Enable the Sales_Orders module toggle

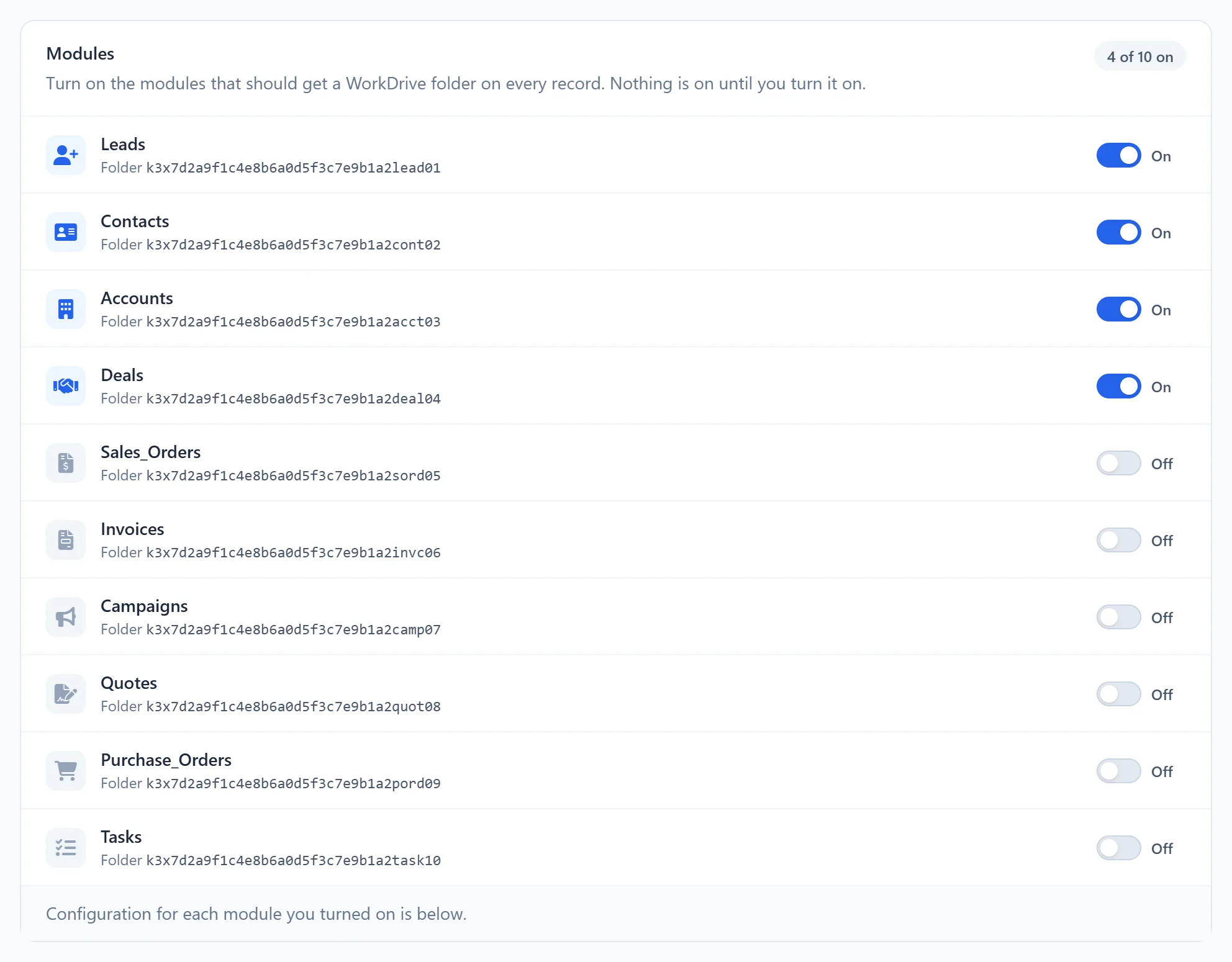[1118, 463]
